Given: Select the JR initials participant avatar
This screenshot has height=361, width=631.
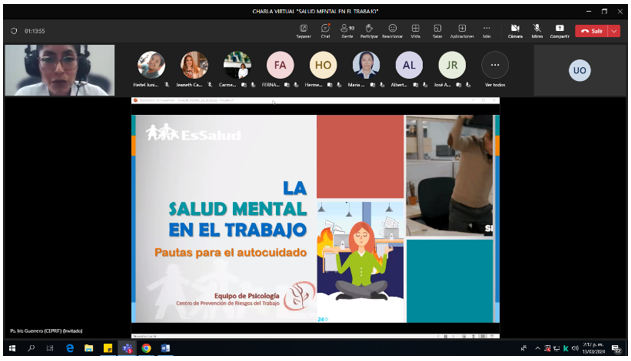Looking at the screenshot, I should (452, 65).
